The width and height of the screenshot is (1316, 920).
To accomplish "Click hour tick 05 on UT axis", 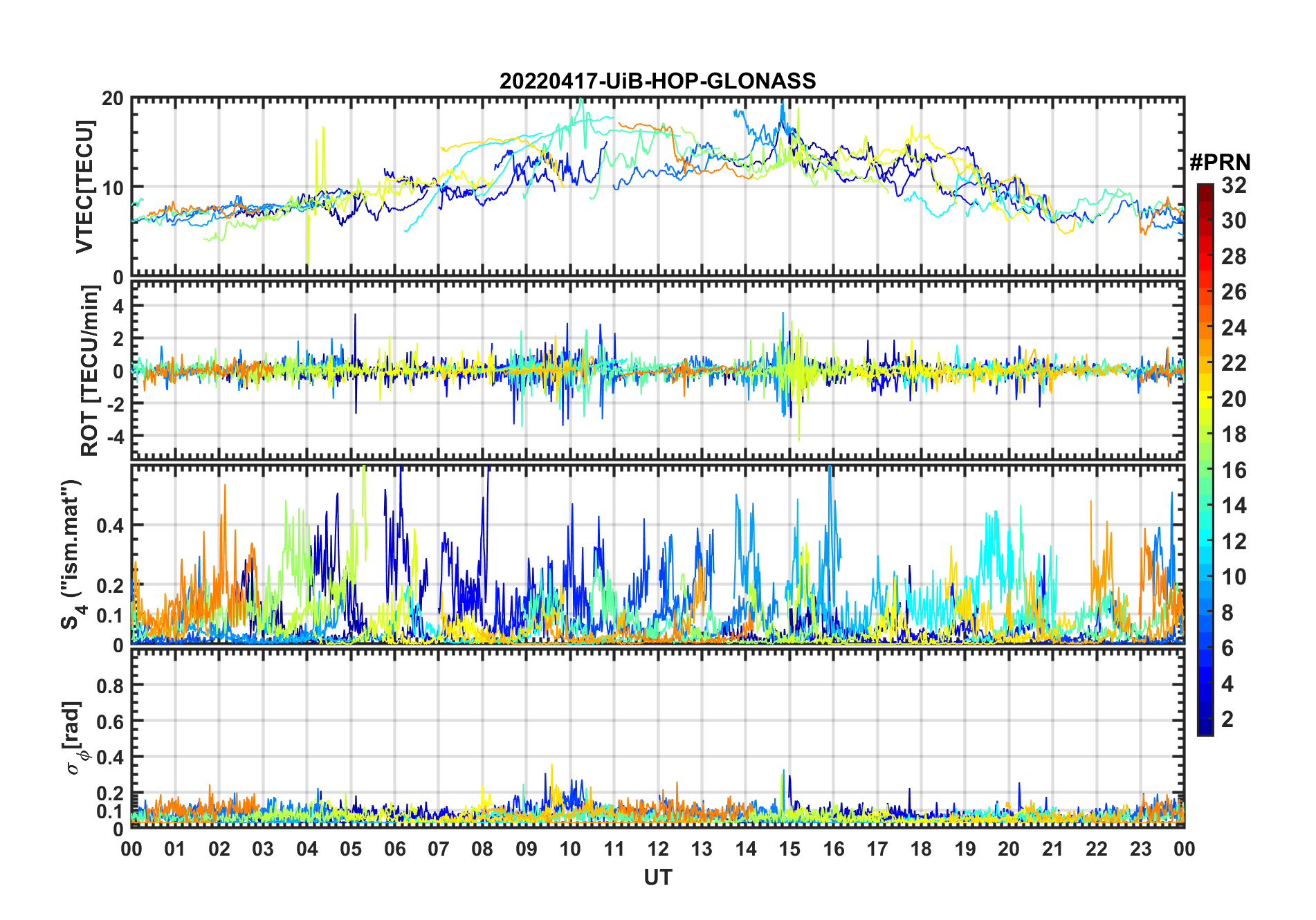I will click(351, 849).
